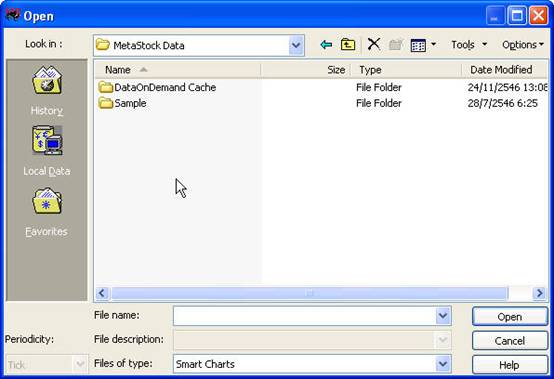The height and width of the screenshot is (379, 554).
Task: Click File Folder type for Sample
Action: pos(379,103)
